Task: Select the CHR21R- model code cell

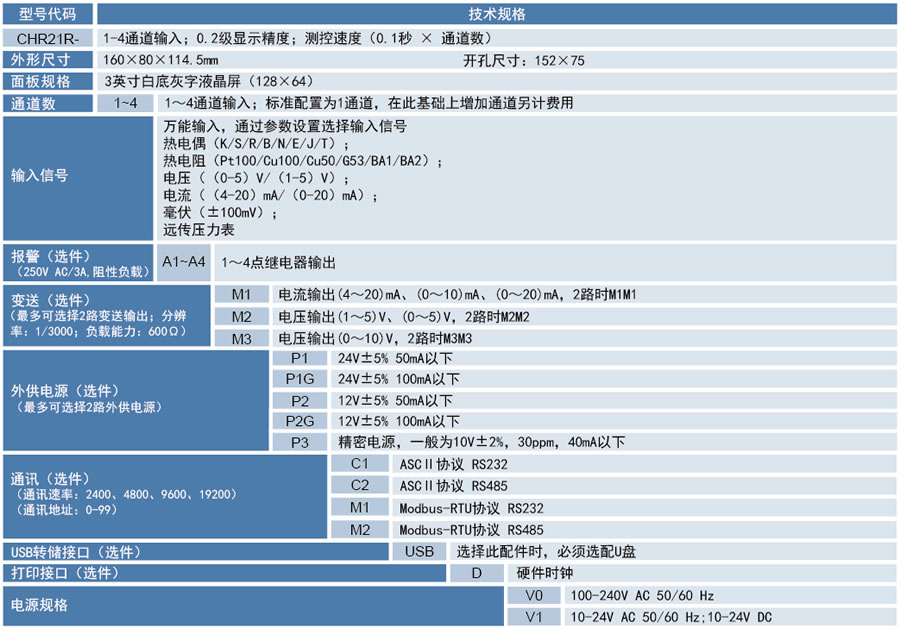Action: point(48,37)
